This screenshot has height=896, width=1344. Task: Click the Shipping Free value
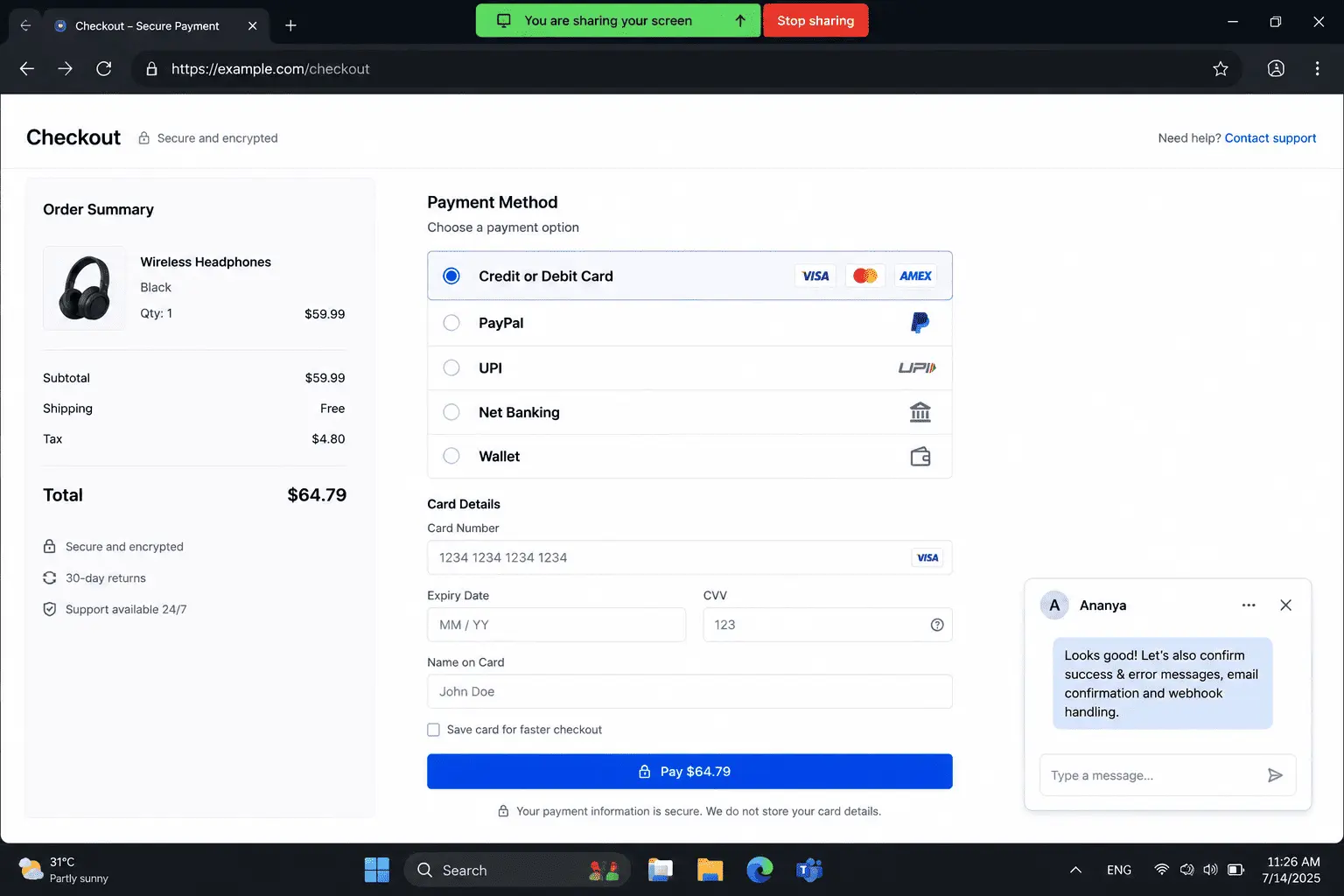[x=332, y=409]
